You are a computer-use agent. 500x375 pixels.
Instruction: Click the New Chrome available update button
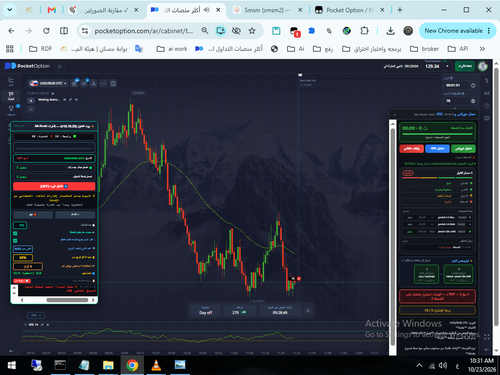coord(456,31)
